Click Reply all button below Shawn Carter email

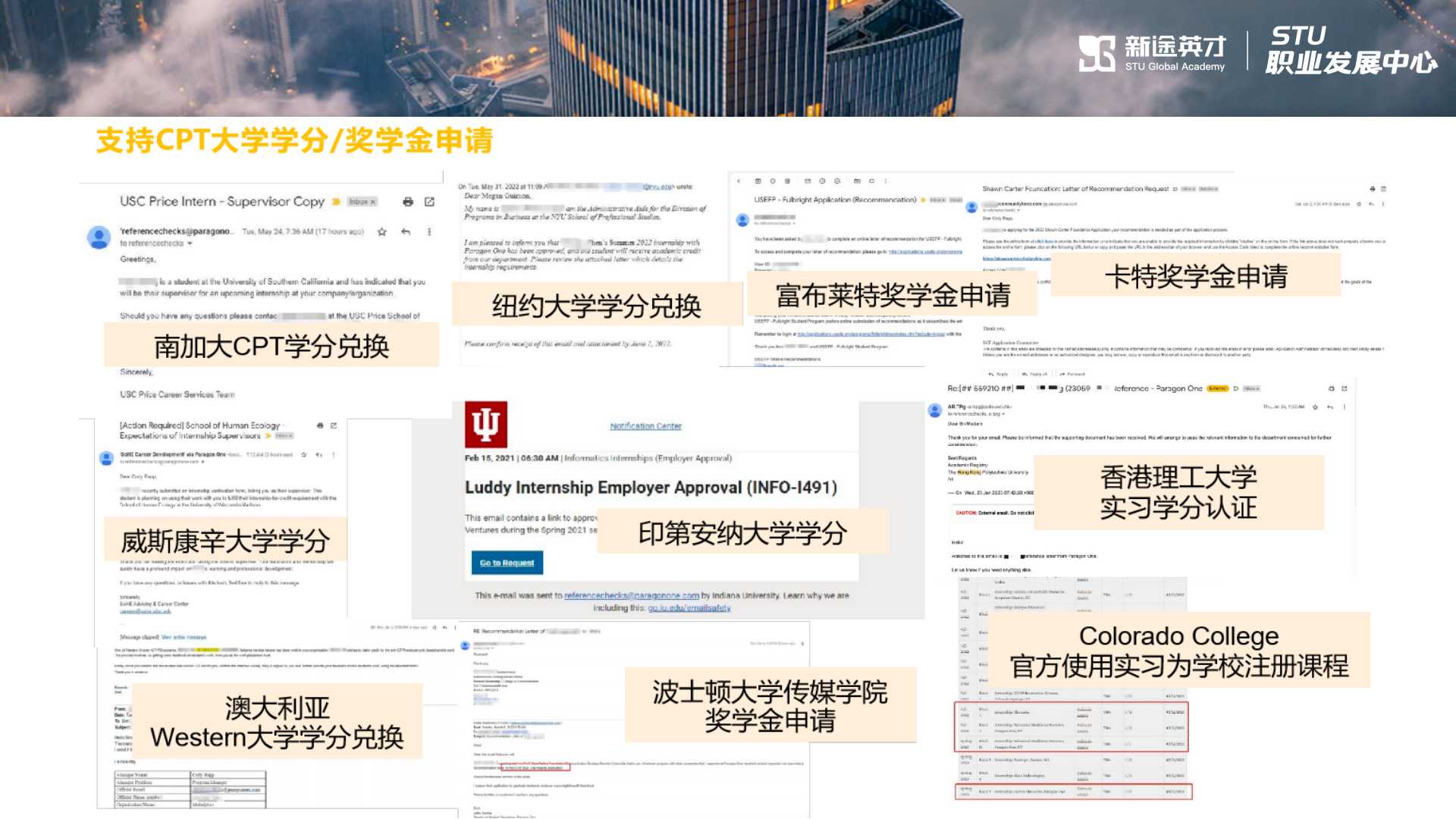[x=1034, y=374]
